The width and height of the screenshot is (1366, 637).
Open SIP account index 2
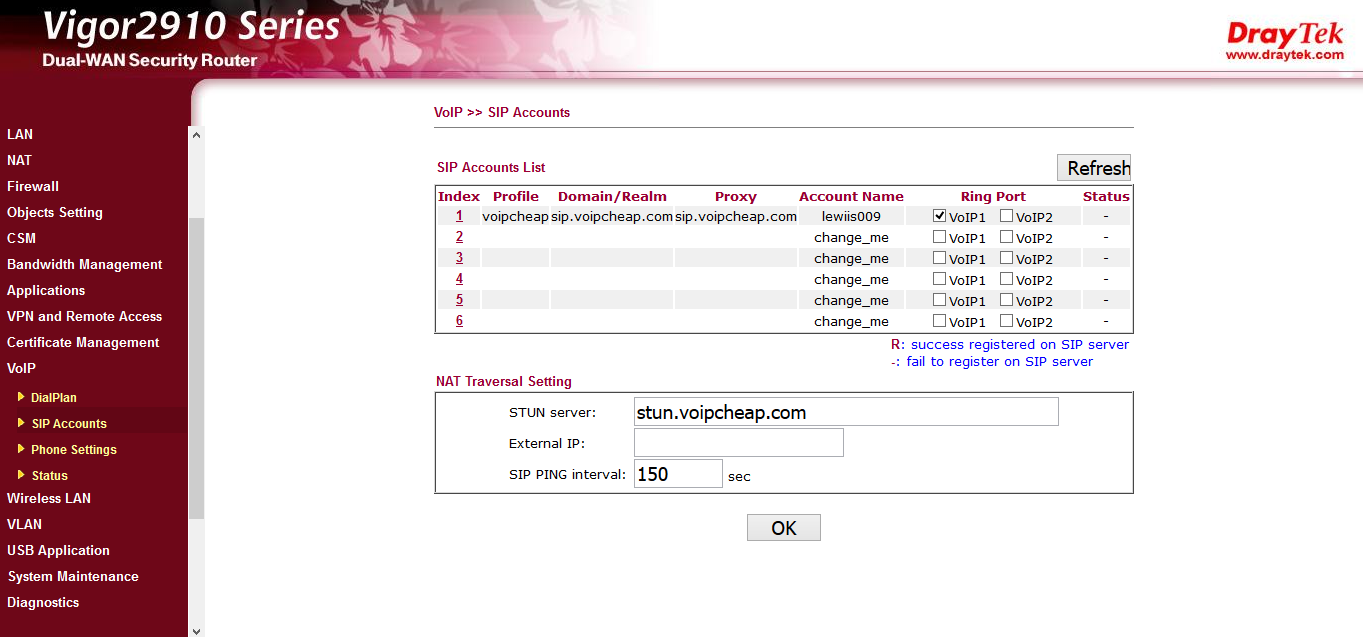pyautogui.click(x=459, y=237)
